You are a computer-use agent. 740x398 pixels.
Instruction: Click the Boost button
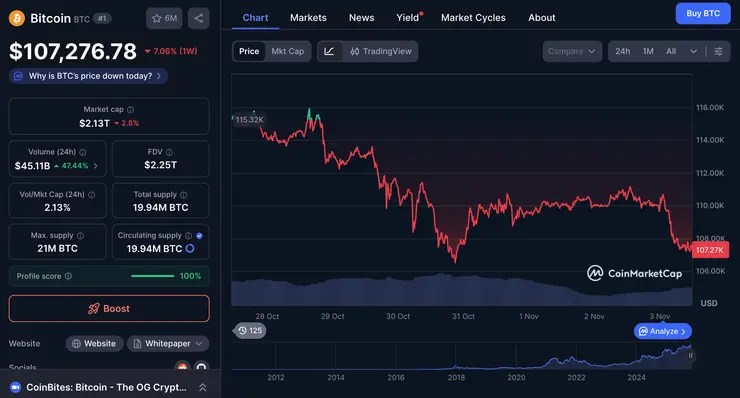coord(109,309)
